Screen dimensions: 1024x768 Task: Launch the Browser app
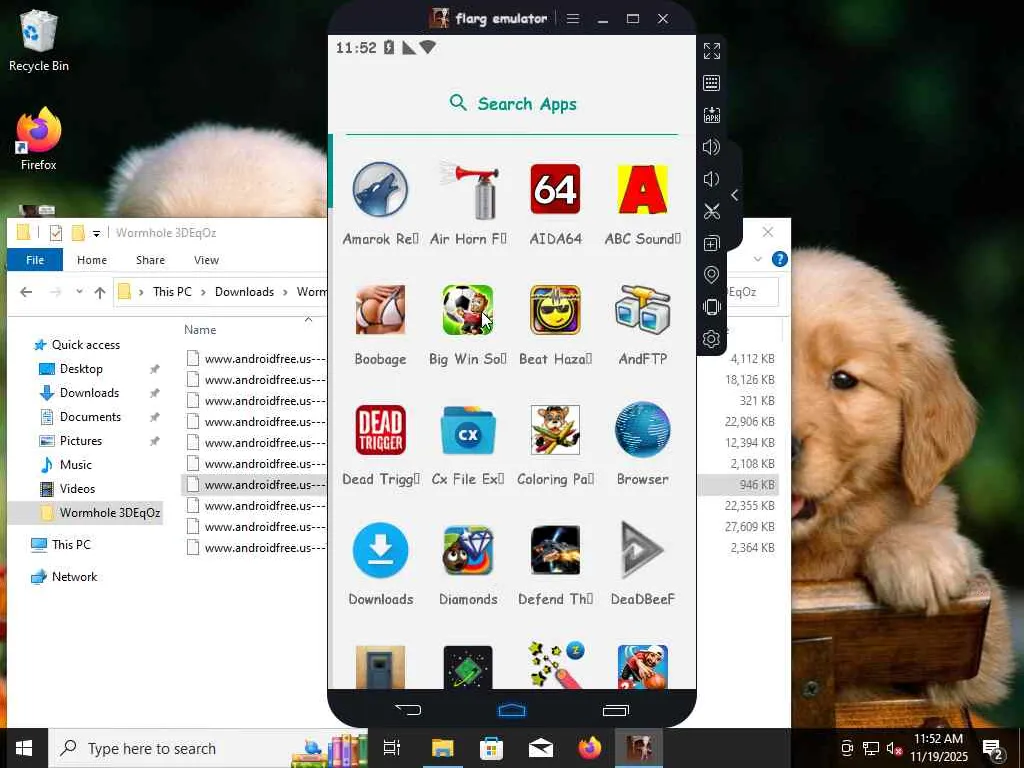click(643, 430)
